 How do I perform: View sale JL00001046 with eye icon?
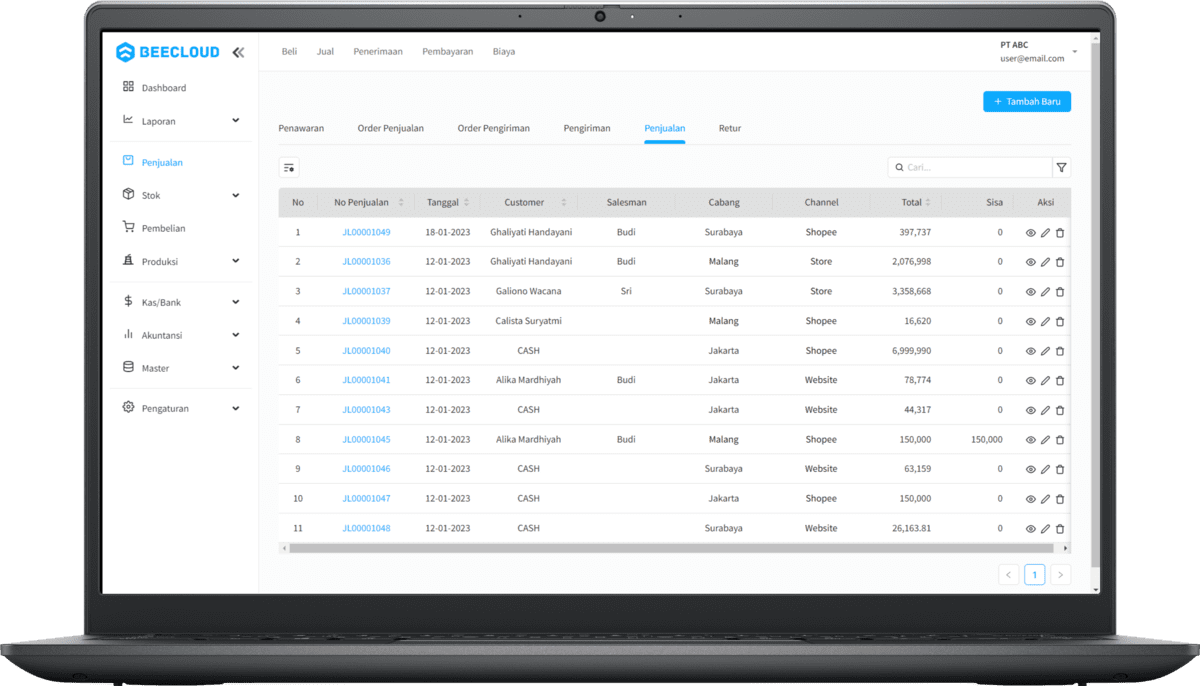click(x=1031, y=469)
